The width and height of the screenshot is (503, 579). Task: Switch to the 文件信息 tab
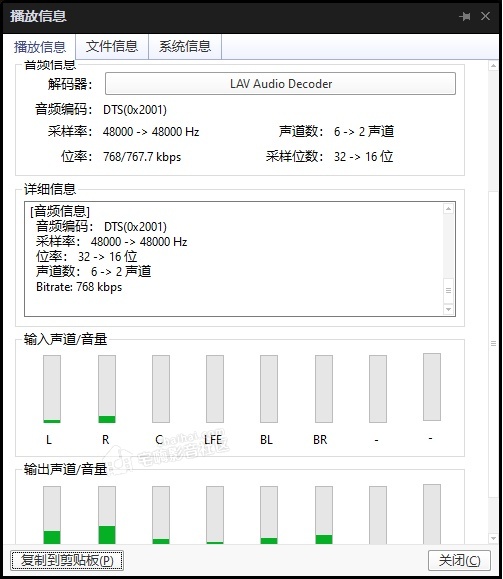click(x=112, y=47)
